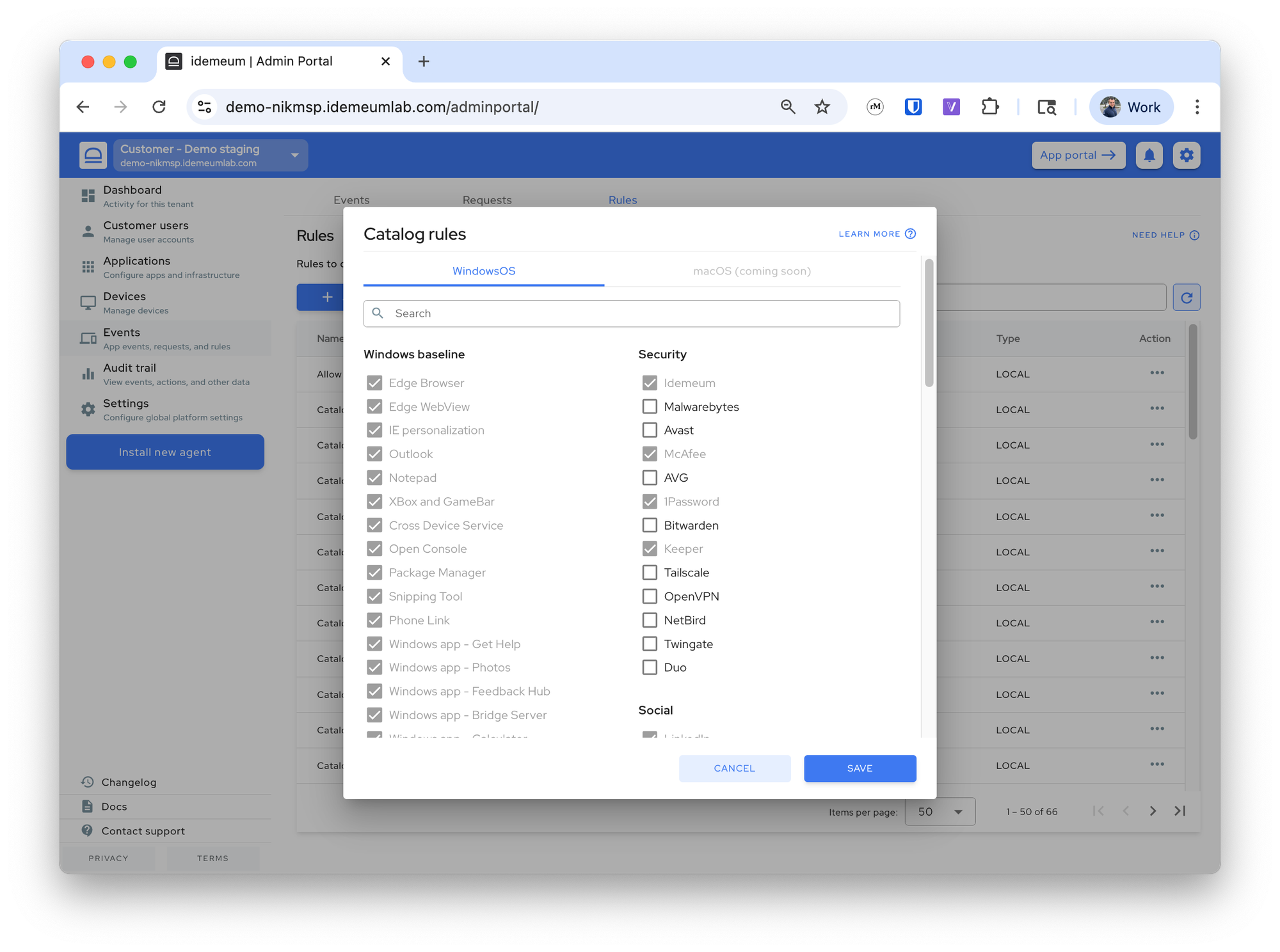Viewport: 1280px width, 952px height.
Task: Click the Devices monitor icon
Action: coord(88,303)
